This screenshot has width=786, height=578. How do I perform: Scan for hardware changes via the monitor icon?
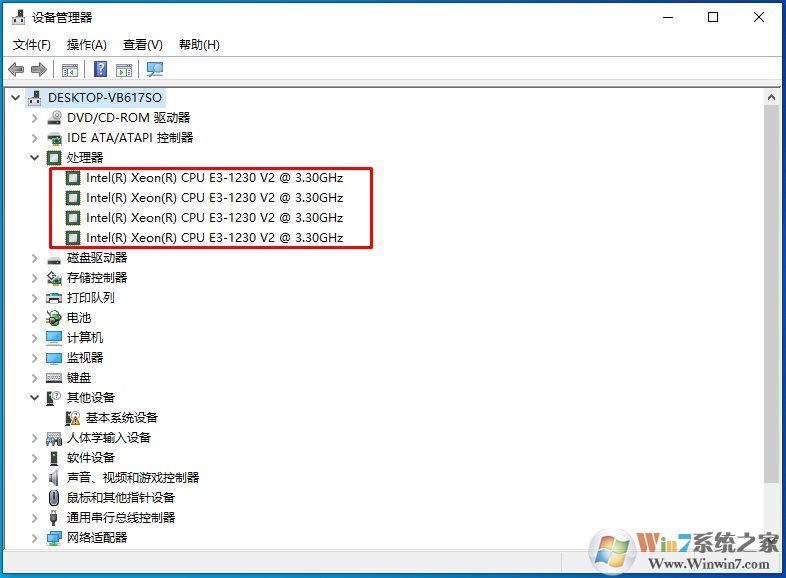155,69
